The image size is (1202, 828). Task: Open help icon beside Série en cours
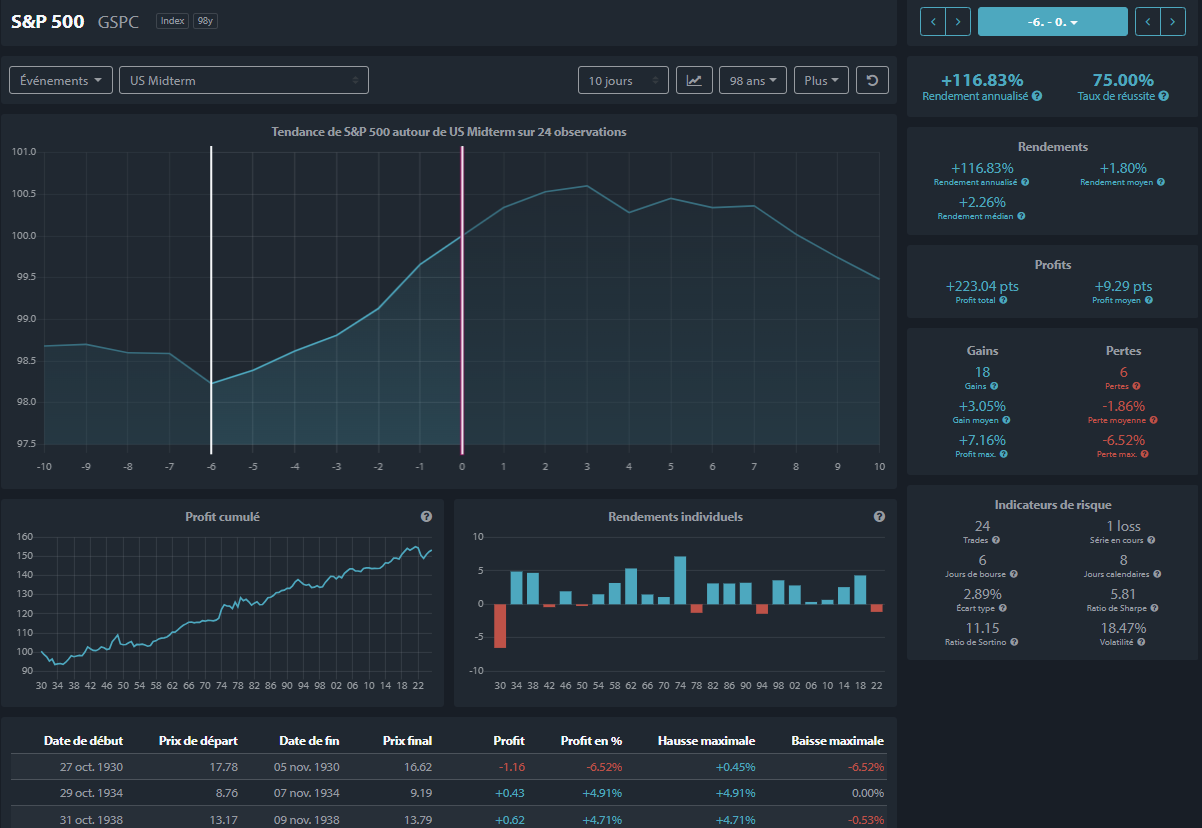1152,540
